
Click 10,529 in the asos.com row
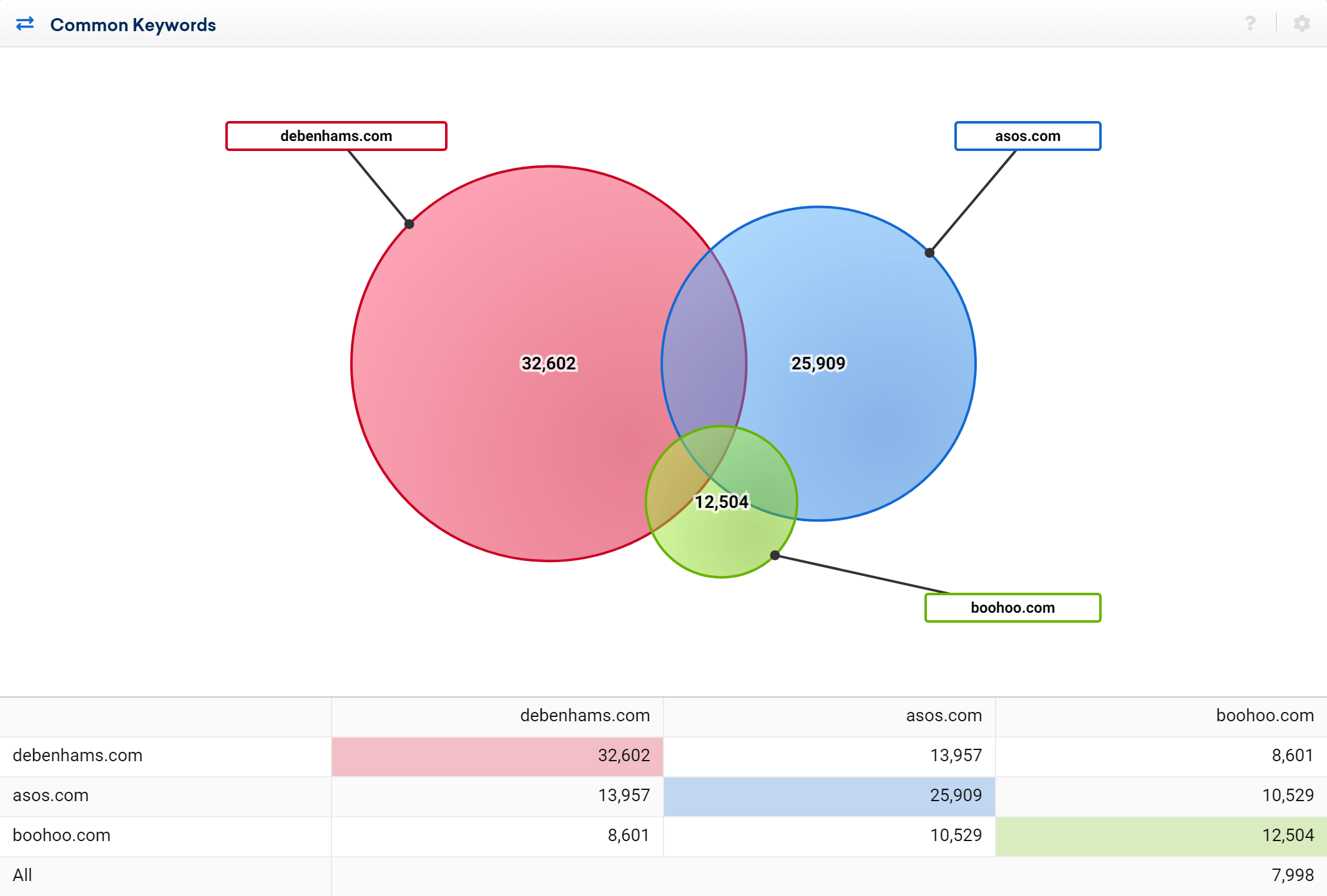point(1288,795)
